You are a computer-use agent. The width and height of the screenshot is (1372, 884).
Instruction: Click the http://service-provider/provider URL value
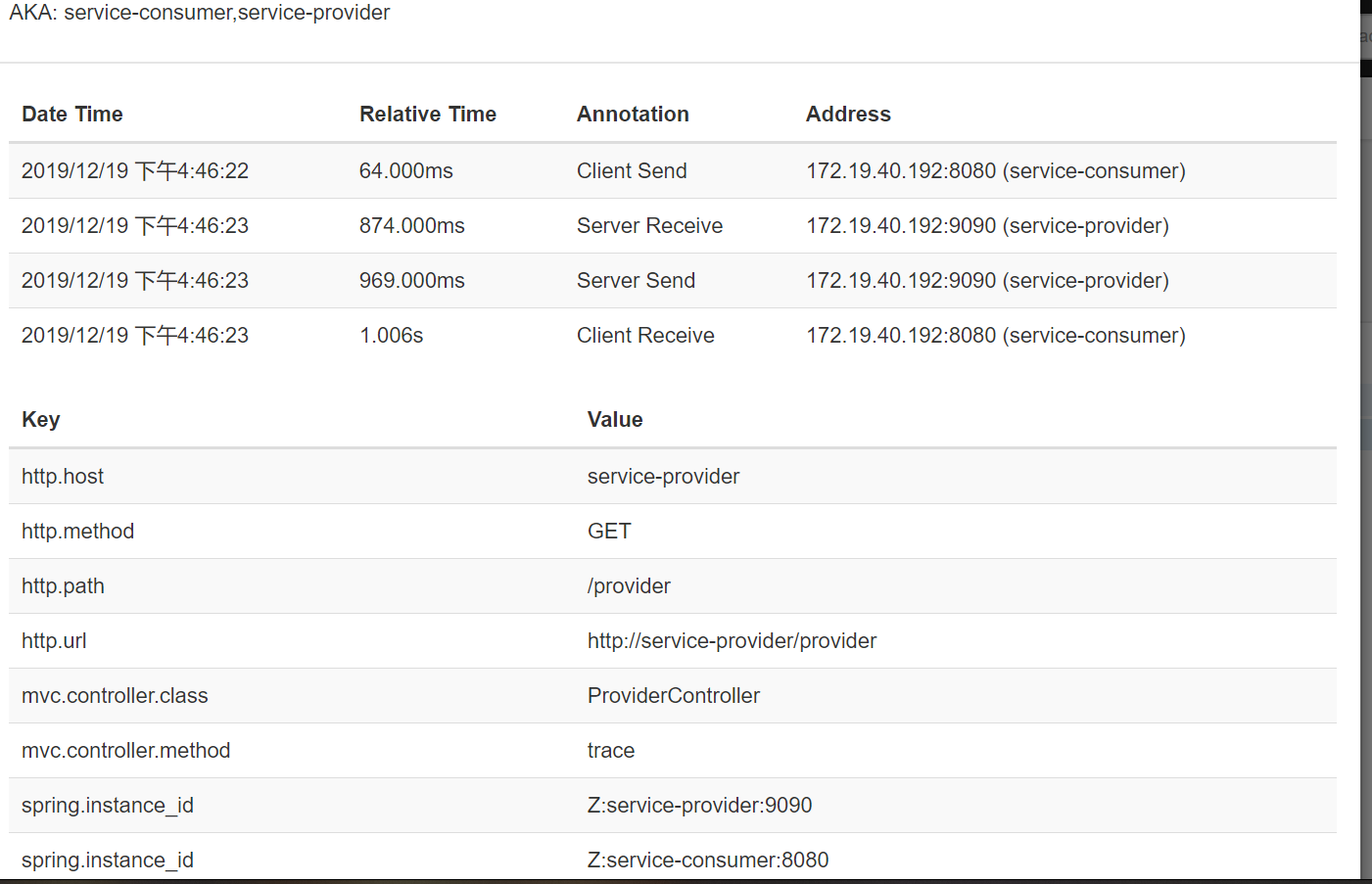[x=732, y=641]
